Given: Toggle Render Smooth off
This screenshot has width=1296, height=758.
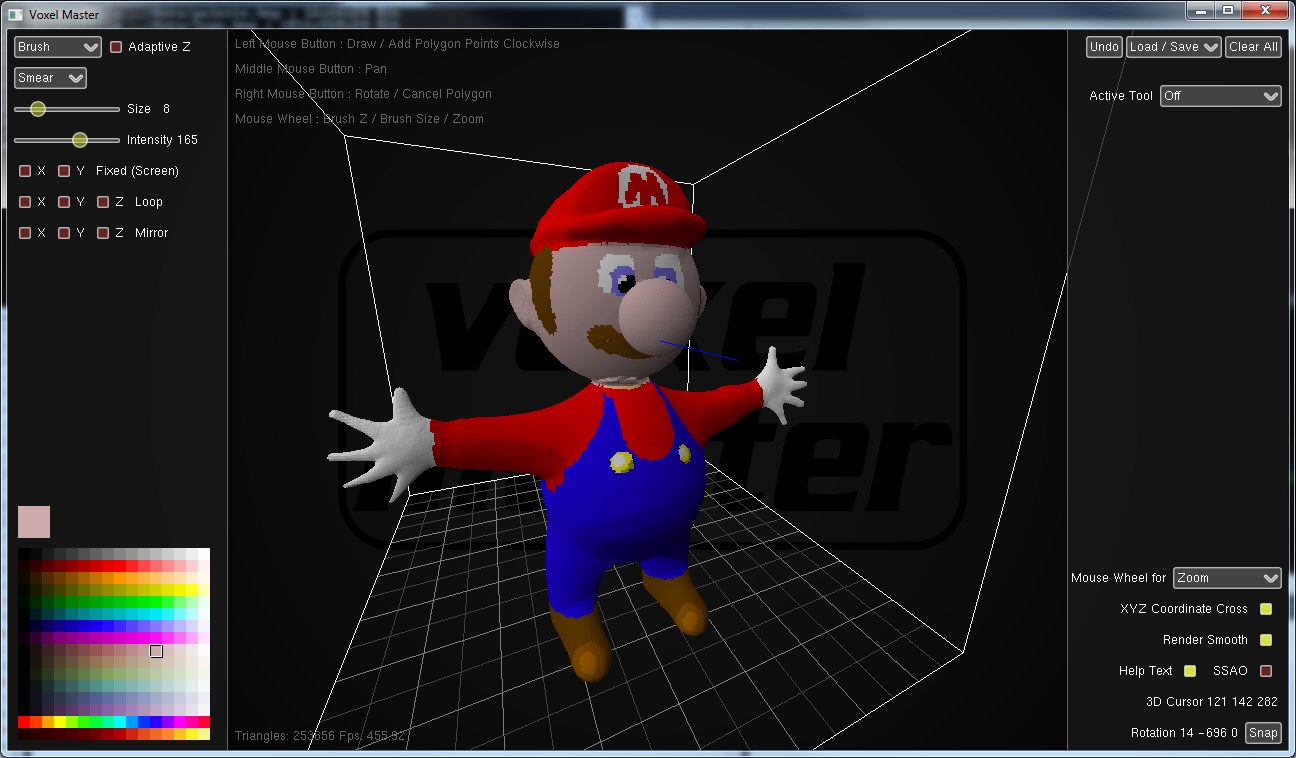Looking at the screenshot, I should [x=1266, y=639].
